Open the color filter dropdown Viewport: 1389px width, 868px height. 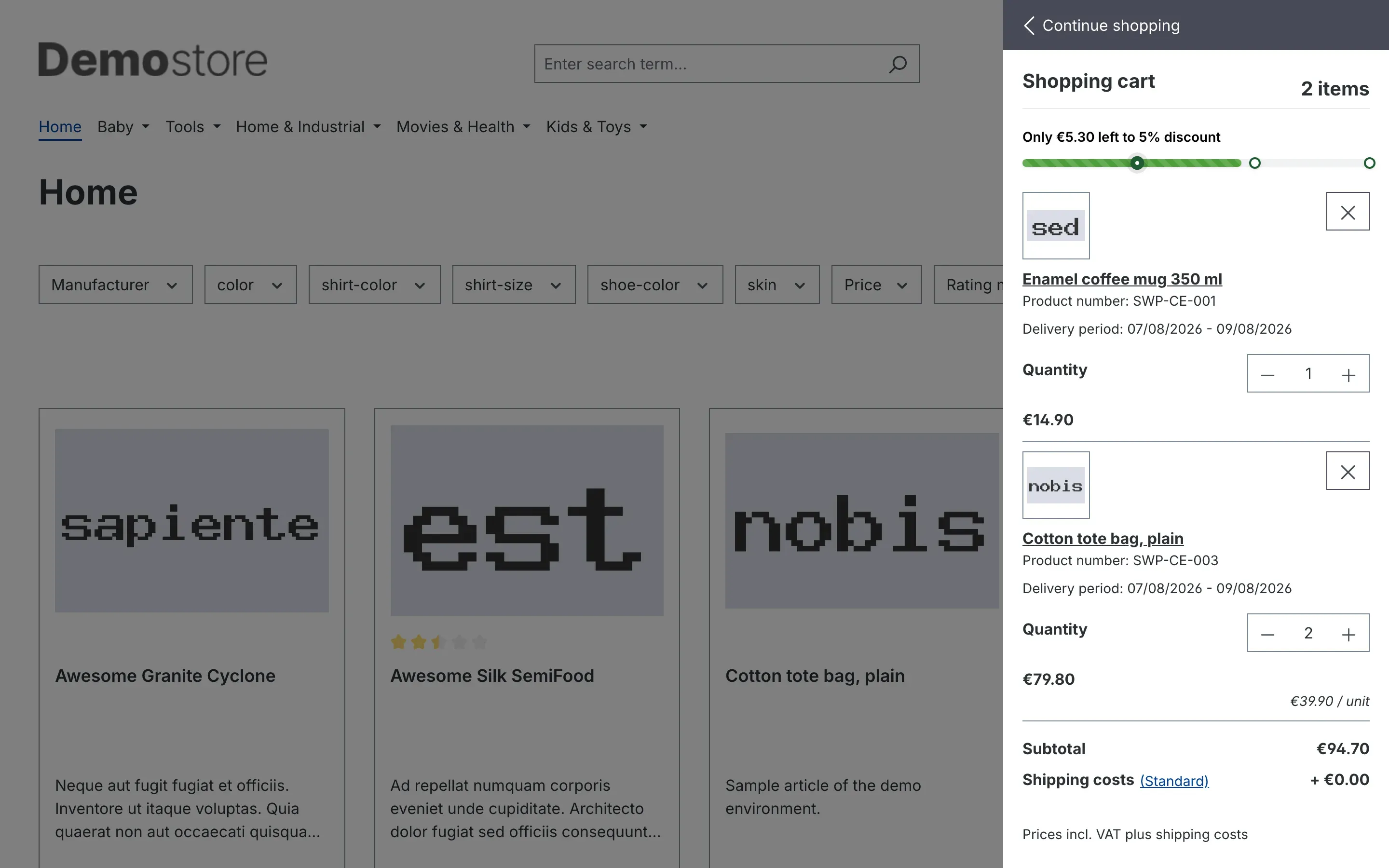pyautogui.click(x=250, y=285)
